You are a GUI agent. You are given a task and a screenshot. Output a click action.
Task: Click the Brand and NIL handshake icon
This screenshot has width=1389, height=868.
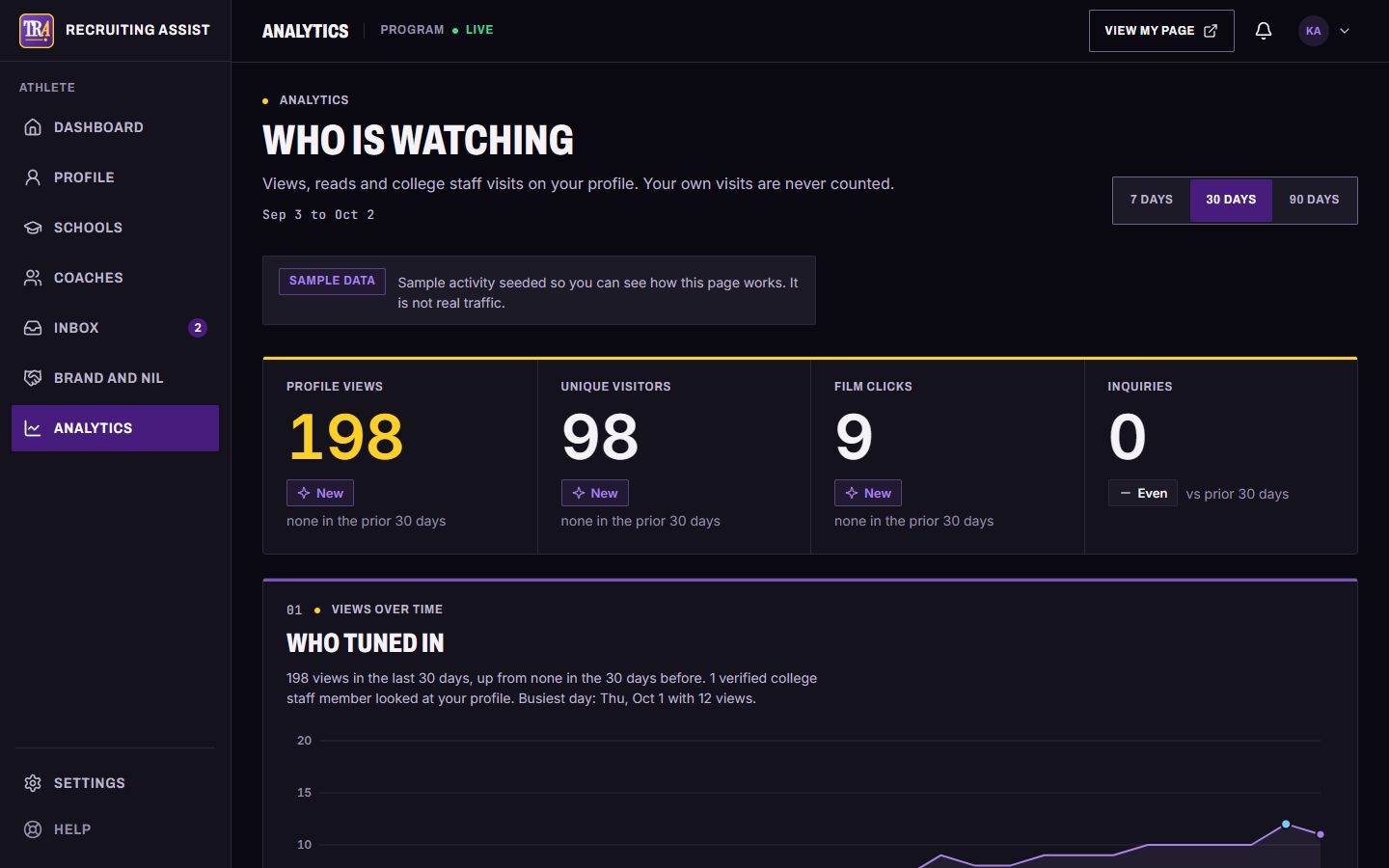33,378
